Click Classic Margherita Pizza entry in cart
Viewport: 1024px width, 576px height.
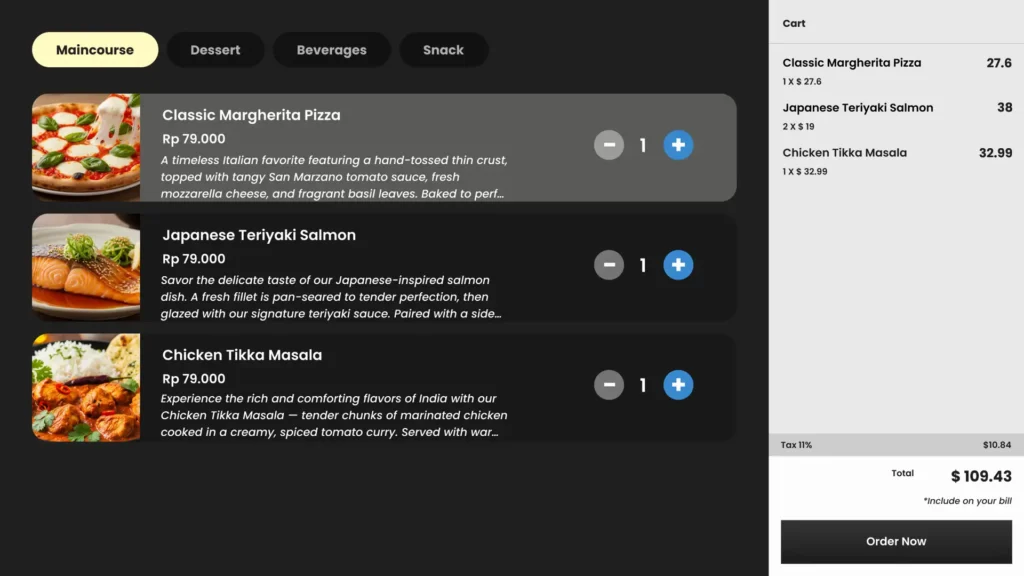click(x=852, y=63)
